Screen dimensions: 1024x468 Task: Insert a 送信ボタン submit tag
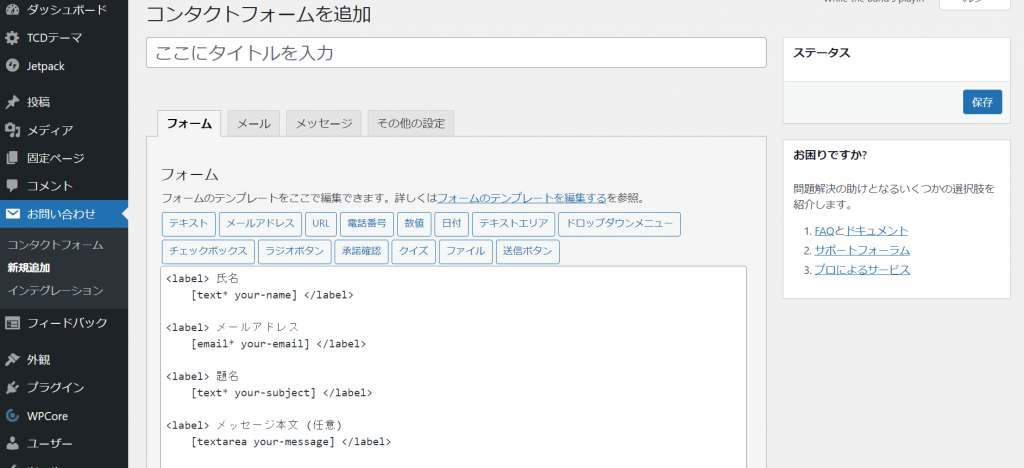click(528, 252)
